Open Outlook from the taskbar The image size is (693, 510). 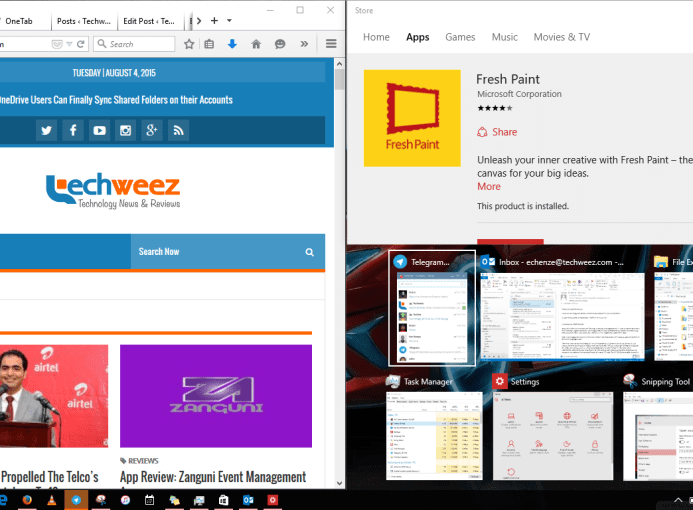(x=248, y=500)
